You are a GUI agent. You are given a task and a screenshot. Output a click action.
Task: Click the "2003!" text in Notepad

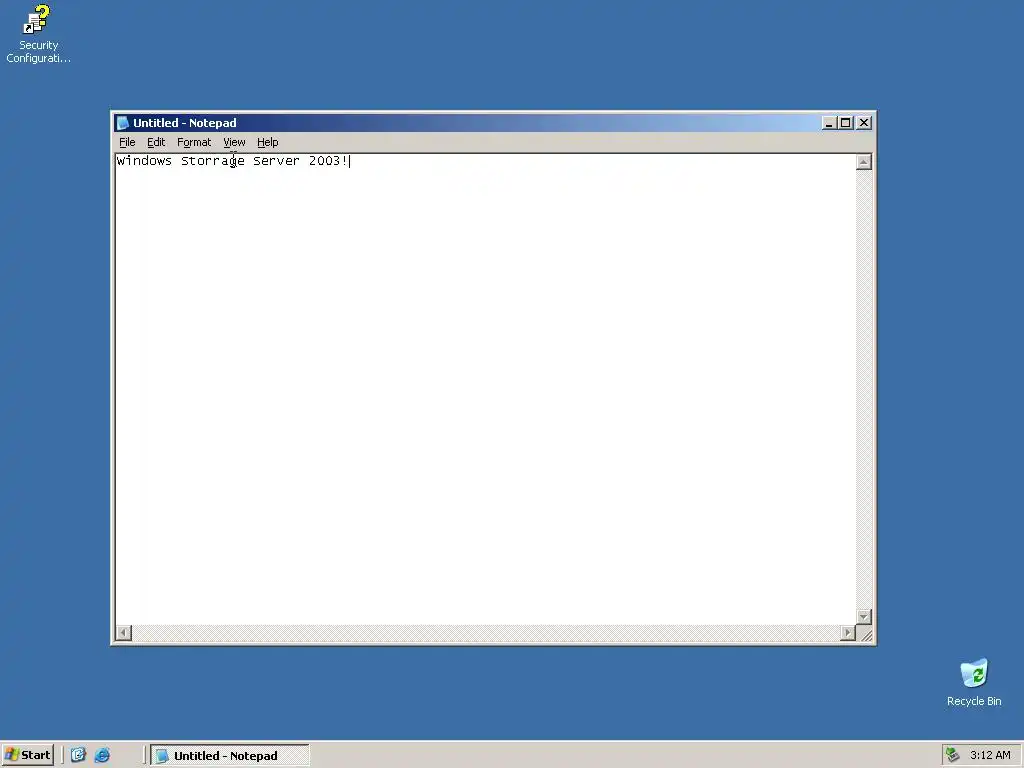328,161
